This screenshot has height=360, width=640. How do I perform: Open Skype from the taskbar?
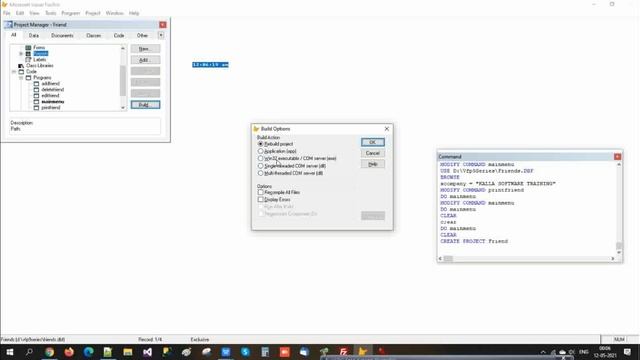[x=245, y=352]
